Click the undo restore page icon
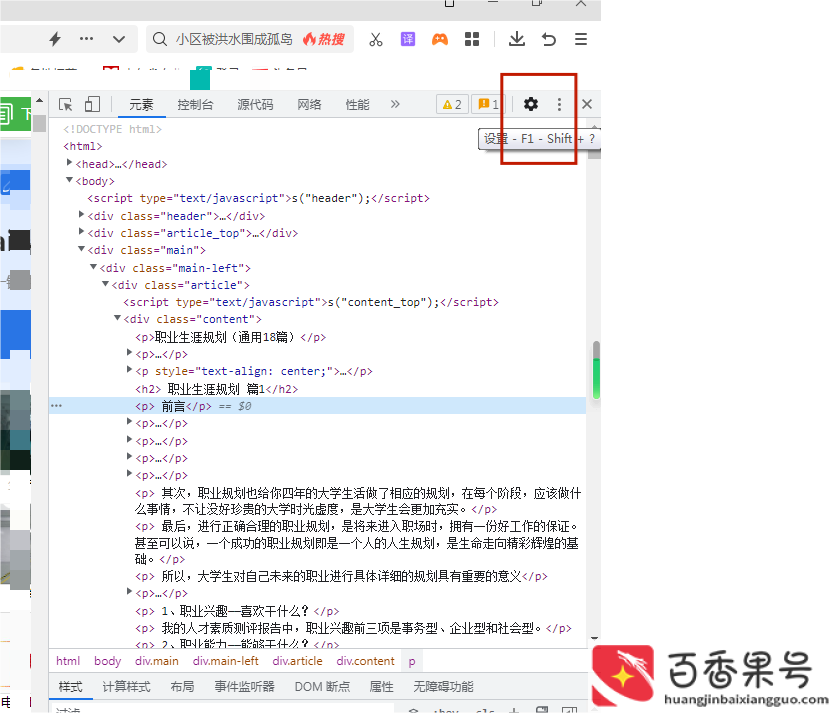 click(x=549, y=39)
